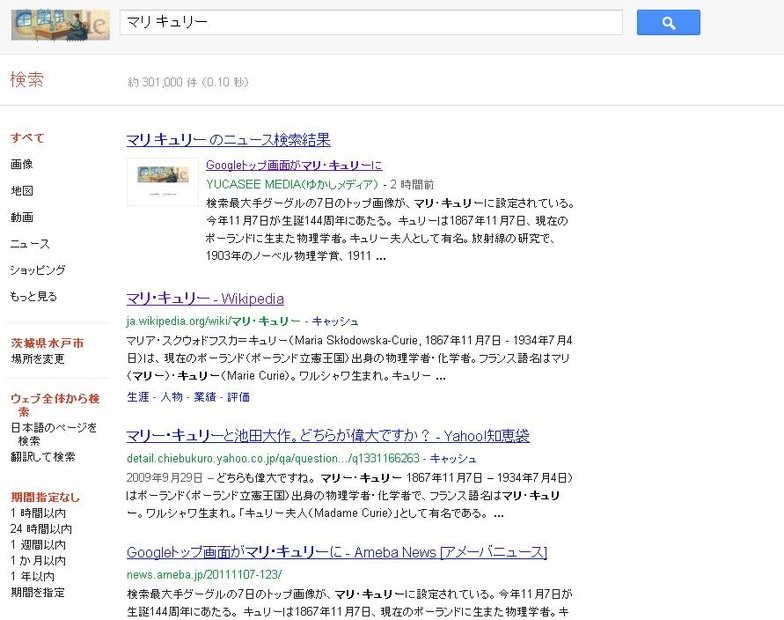Viewport: 784px width, 620px height.
Task: Click 場所を変更 to change location
Action: 38,359
